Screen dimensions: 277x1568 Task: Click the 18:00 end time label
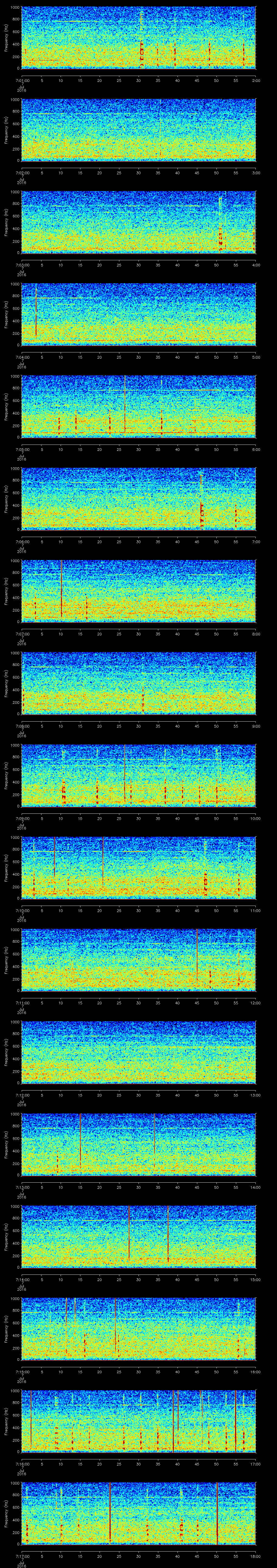(x=255, y=1556)
